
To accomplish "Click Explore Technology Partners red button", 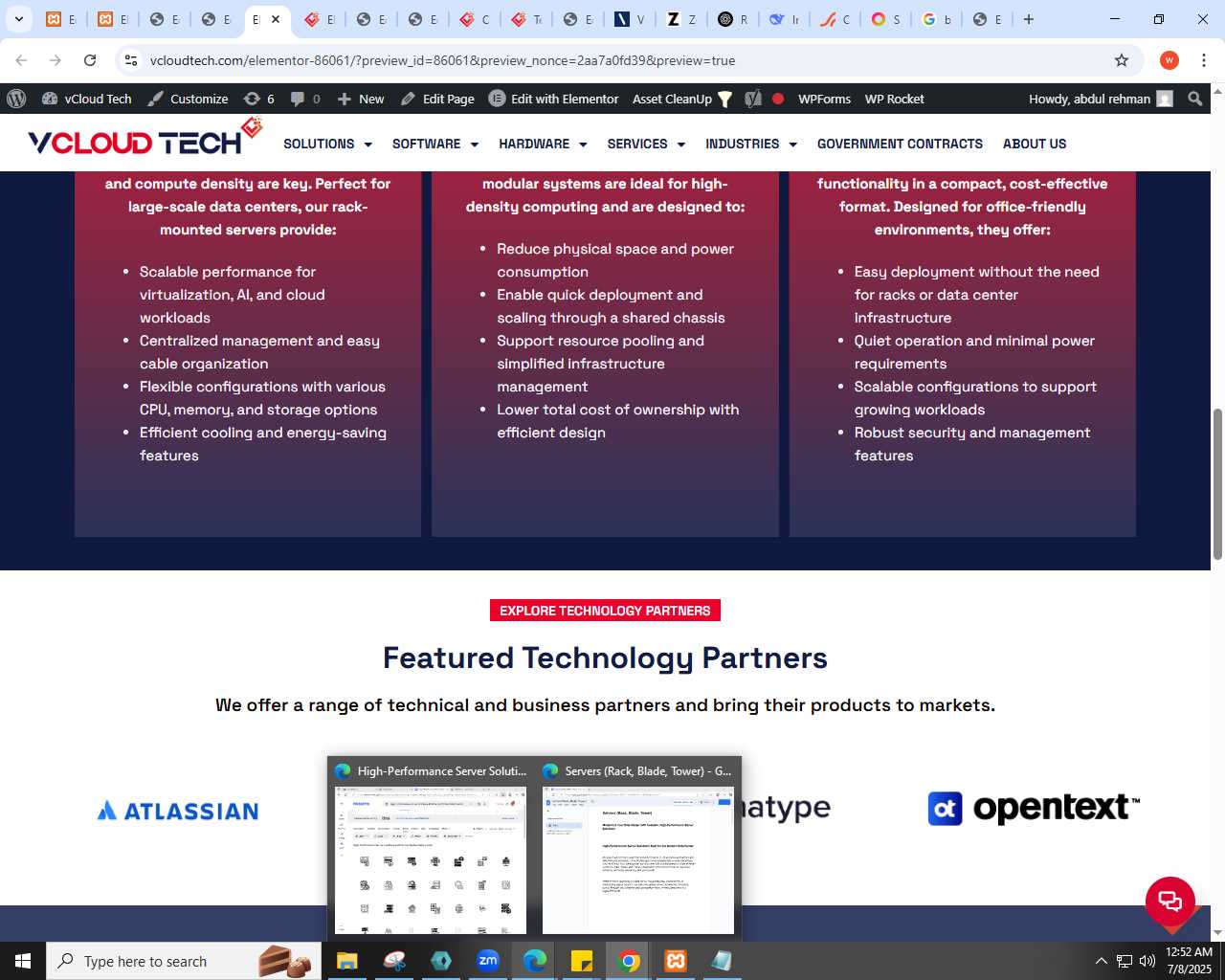I will 605,611.
